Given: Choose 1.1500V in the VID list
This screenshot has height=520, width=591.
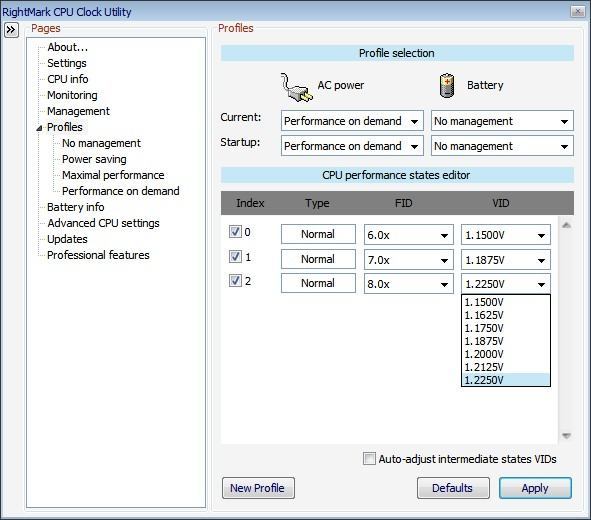Looking at the screenshot, I should [505, 302].
